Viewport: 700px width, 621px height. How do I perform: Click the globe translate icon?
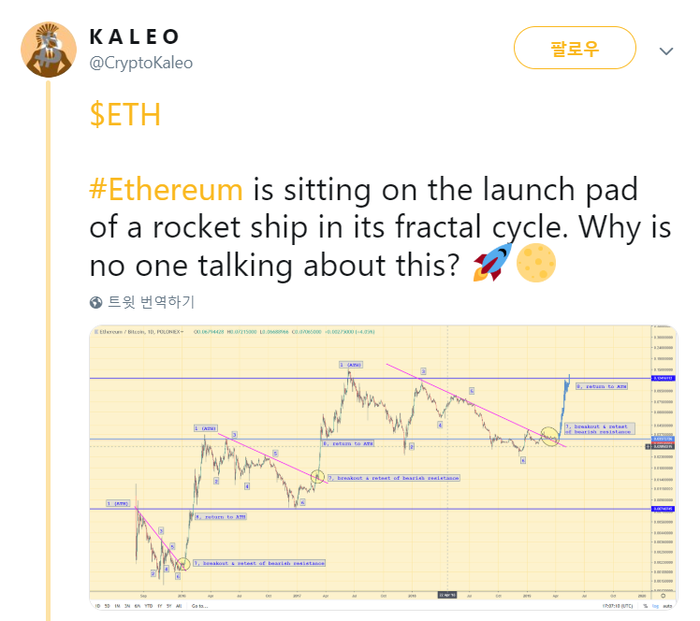(x=96, y=302)
